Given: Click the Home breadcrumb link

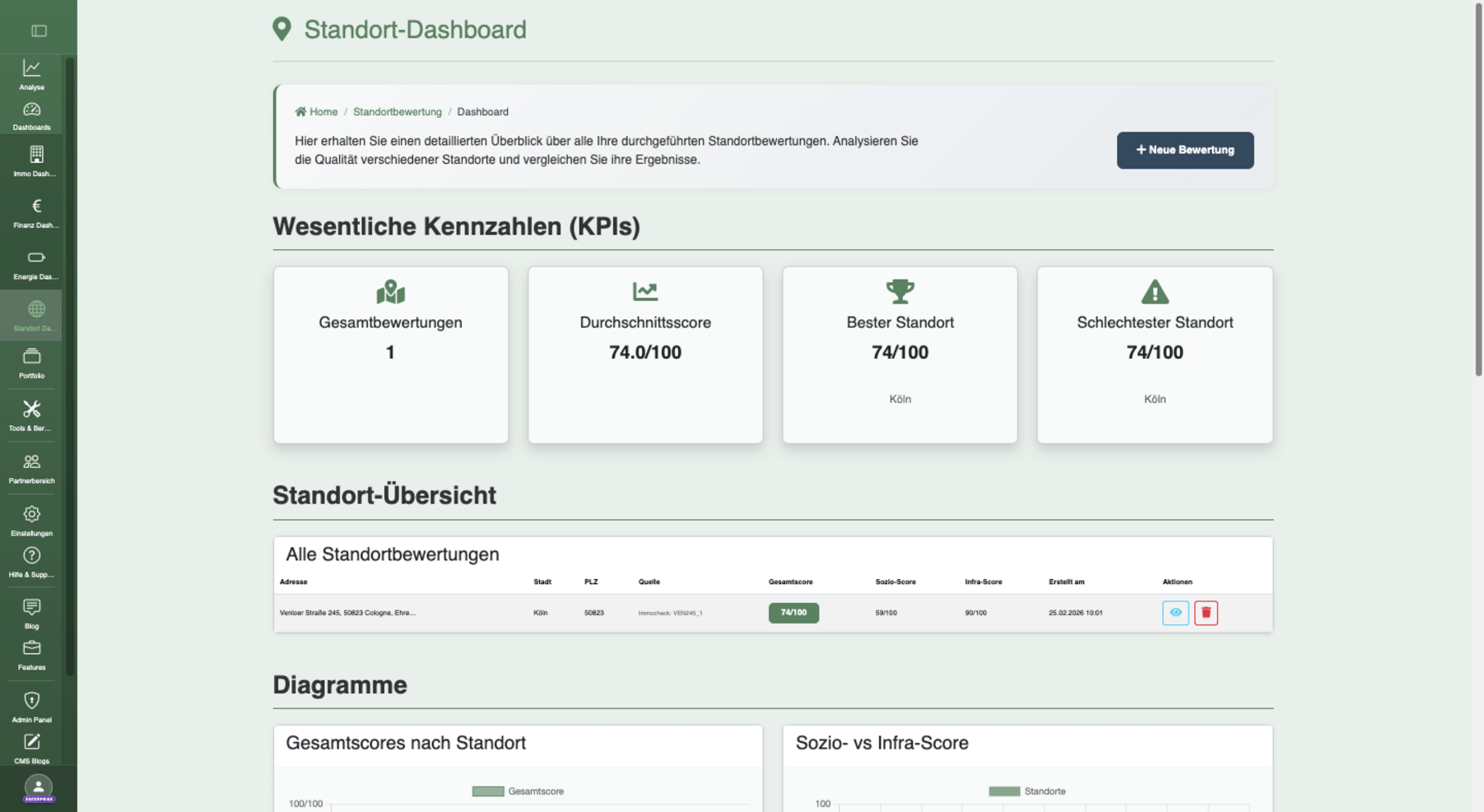Looking at the screenshot, I should point(317,112).
